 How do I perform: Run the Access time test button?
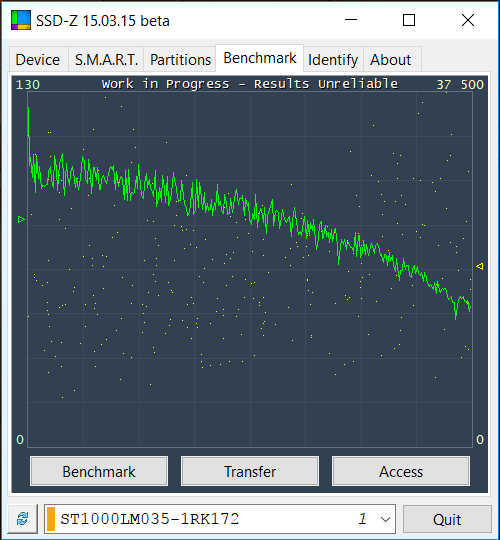coord(401,471)
